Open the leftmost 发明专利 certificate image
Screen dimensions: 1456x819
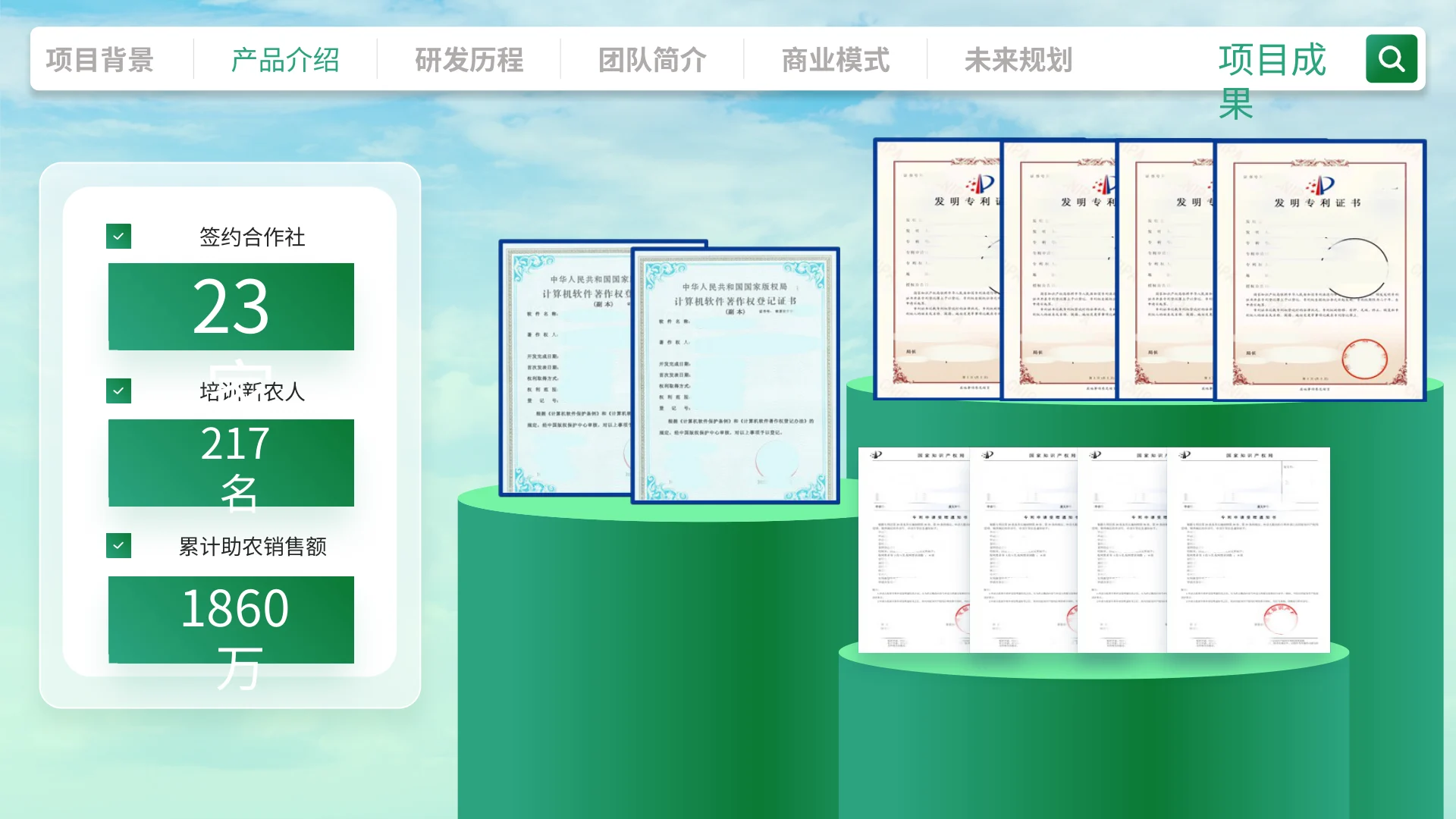click(x=937, y=269)
